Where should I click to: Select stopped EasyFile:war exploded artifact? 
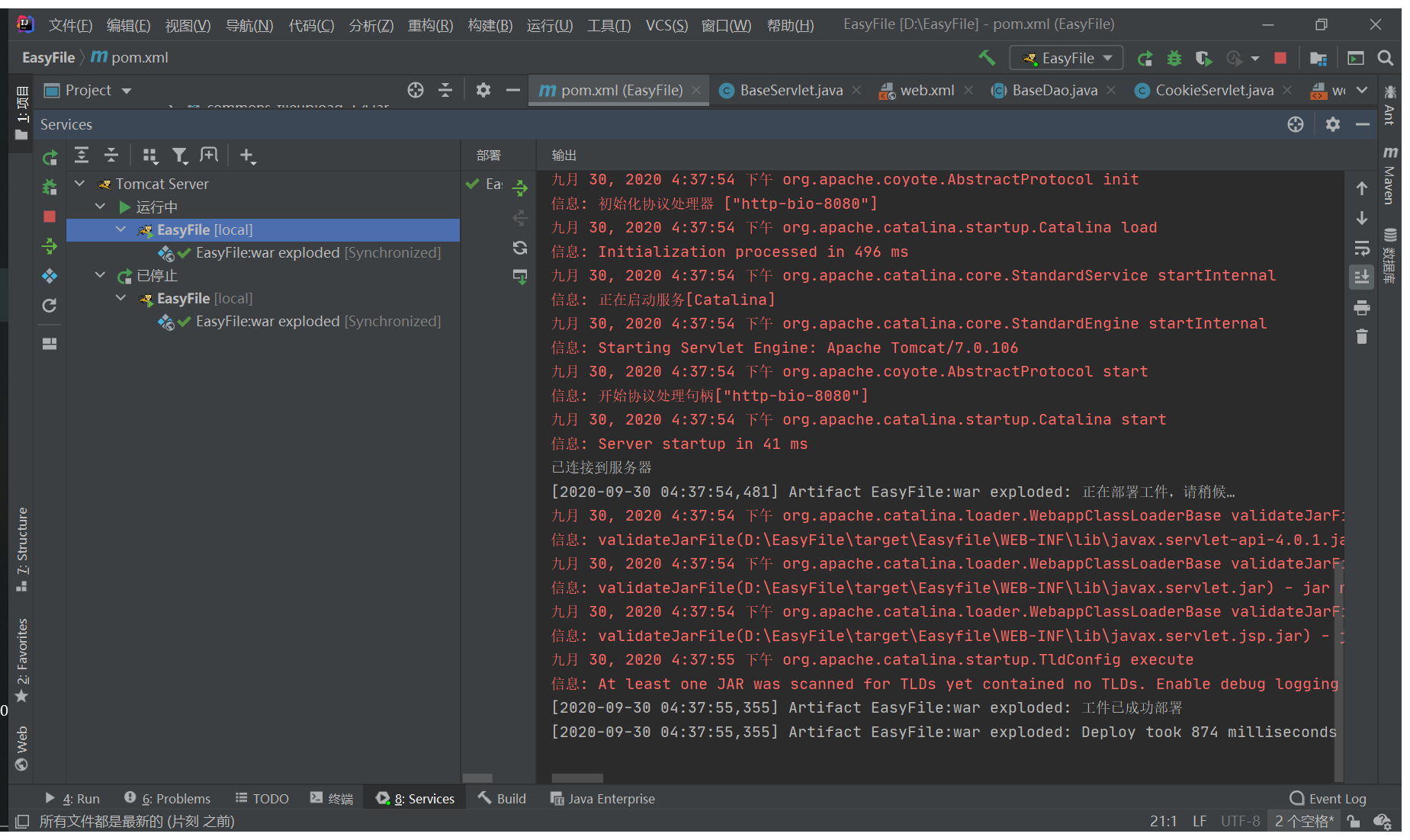(x=299, y=321)
